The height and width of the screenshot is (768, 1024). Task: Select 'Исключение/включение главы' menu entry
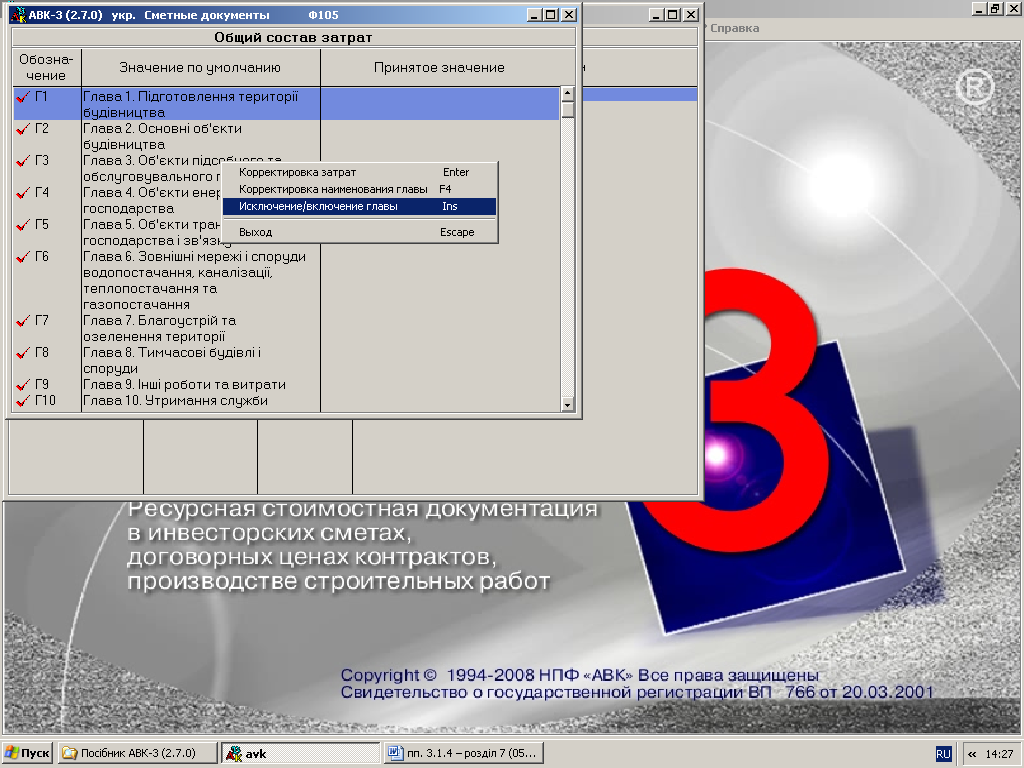tap(359, 206)
